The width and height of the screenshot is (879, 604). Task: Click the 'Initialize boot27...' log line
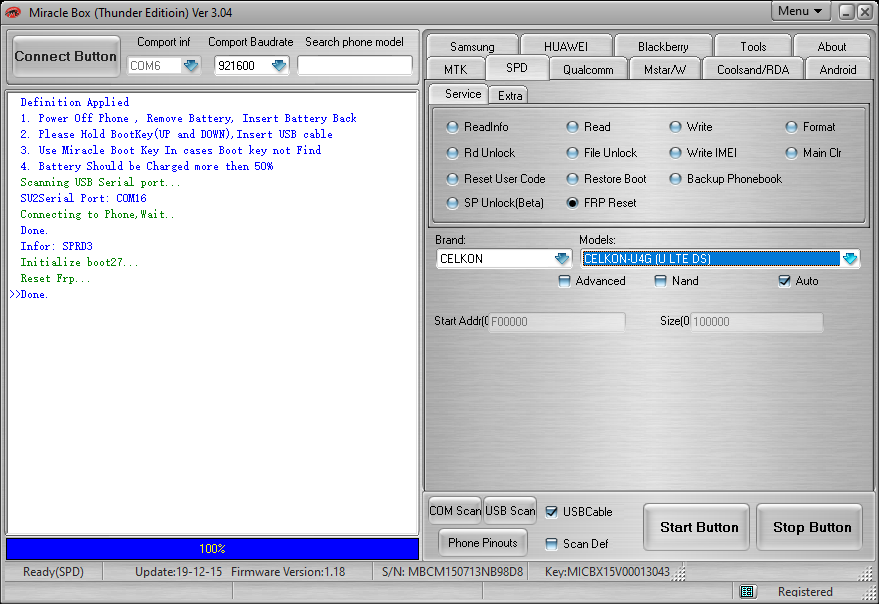click(x=79, y=262)
